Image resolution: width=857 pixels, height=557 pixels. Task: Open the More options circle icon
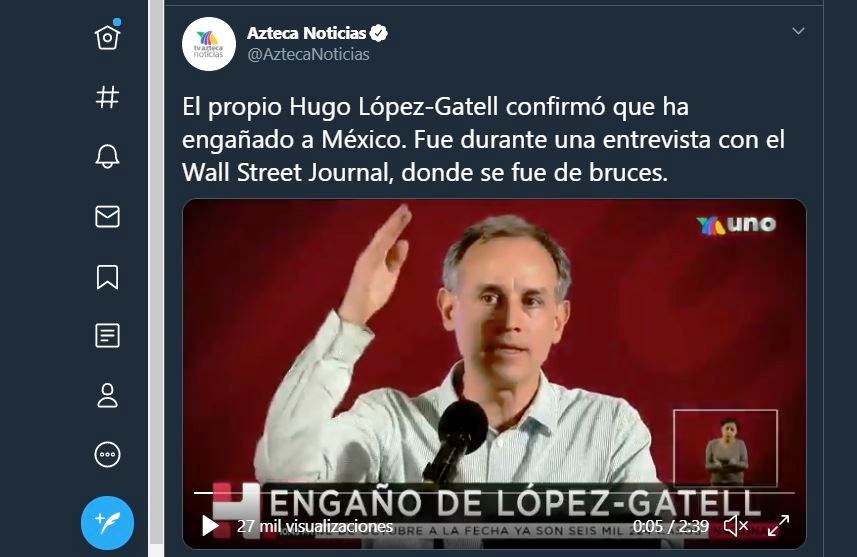108,454
